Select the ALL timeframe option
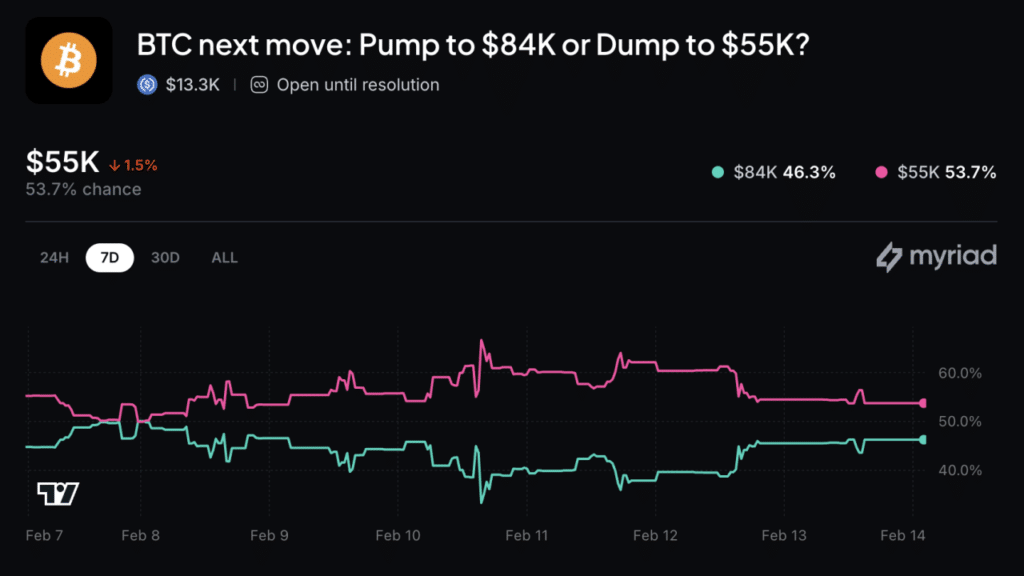 (224, 257)
